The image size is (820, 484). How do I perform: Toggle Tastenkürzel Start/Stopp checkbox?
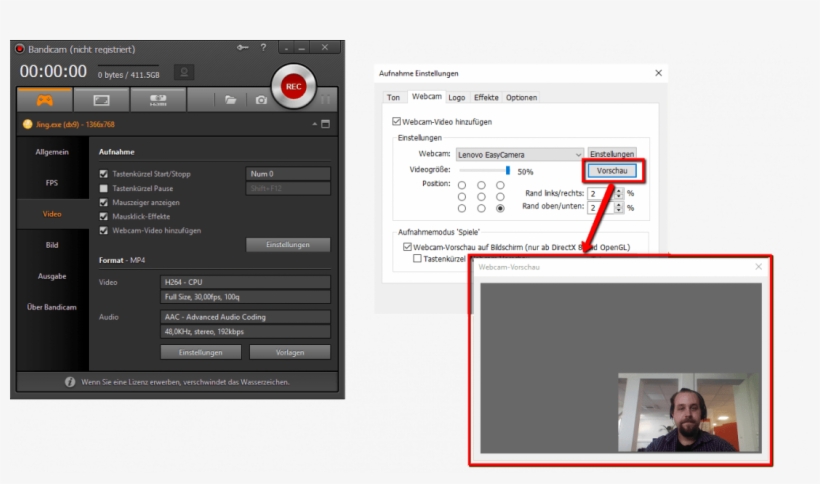click(x=104, y=174)
